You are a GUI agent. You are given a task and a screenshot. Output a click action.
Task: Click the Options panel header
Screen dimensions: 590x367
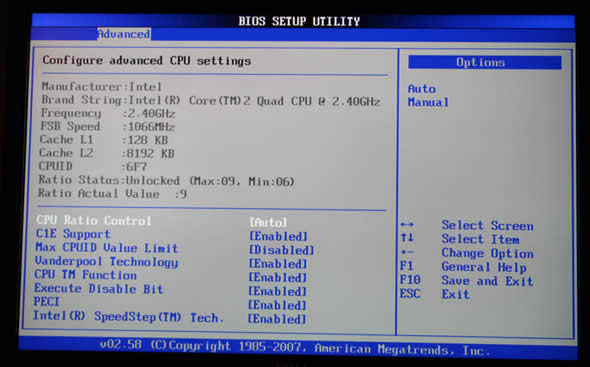[485, 62]
